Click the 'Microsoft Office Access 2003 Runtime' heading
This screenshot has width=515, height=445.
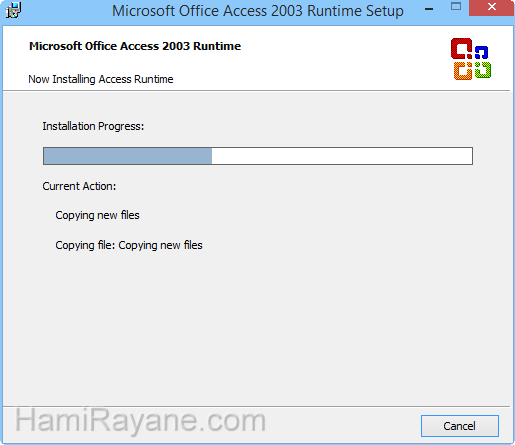click(x=135, y=46)
